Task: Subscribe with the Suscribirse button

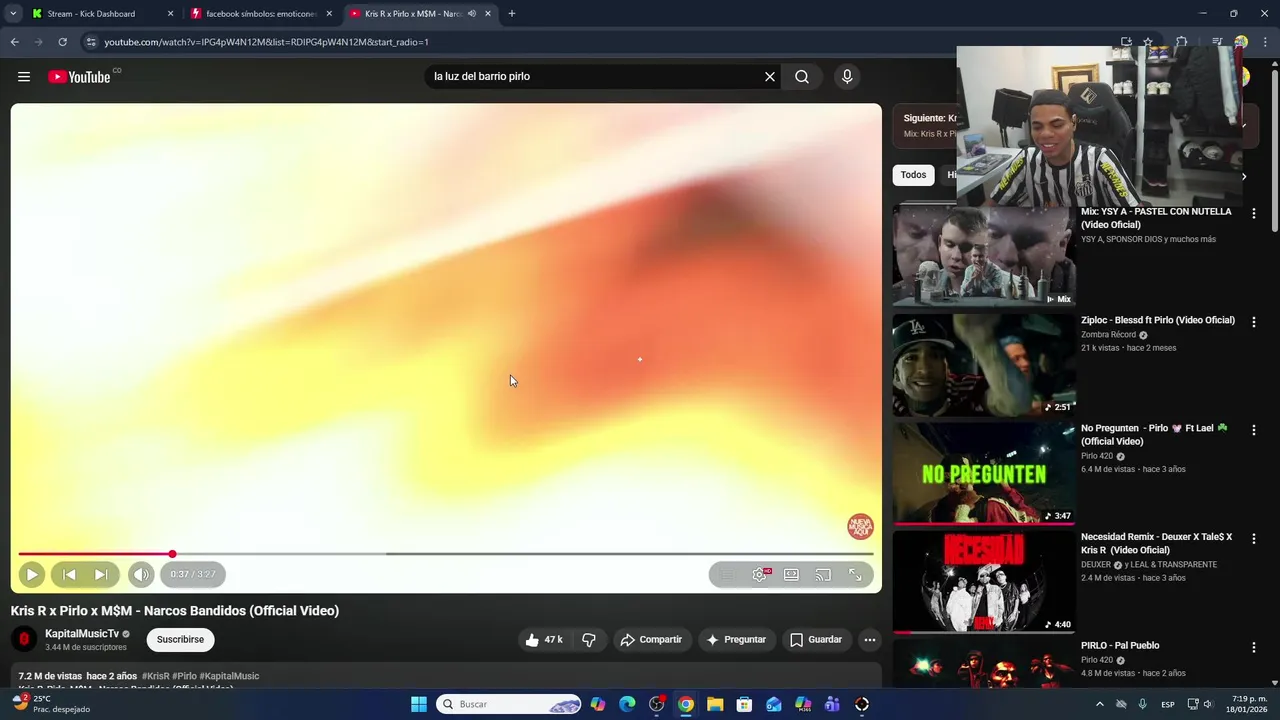Action: [180, 640]
